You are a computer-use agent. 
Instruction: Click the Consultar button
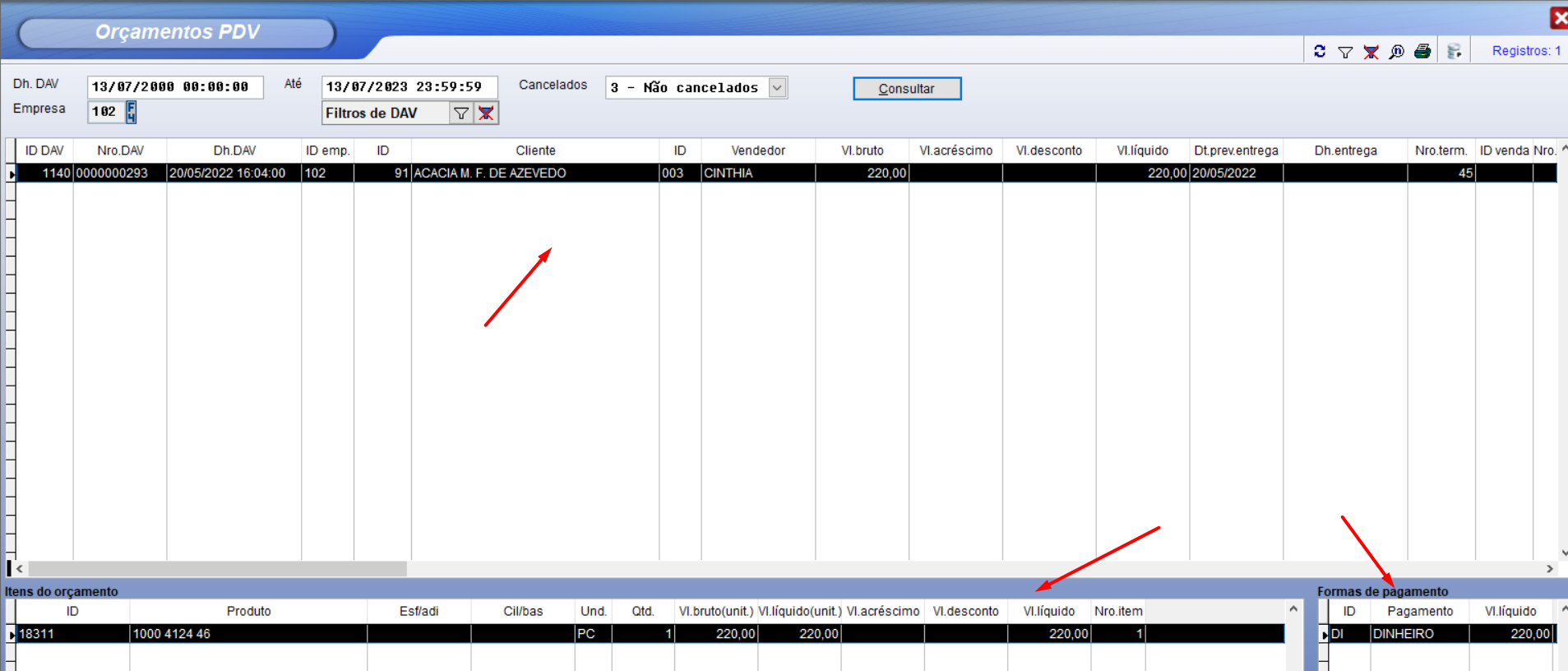(x=907, y=89)
